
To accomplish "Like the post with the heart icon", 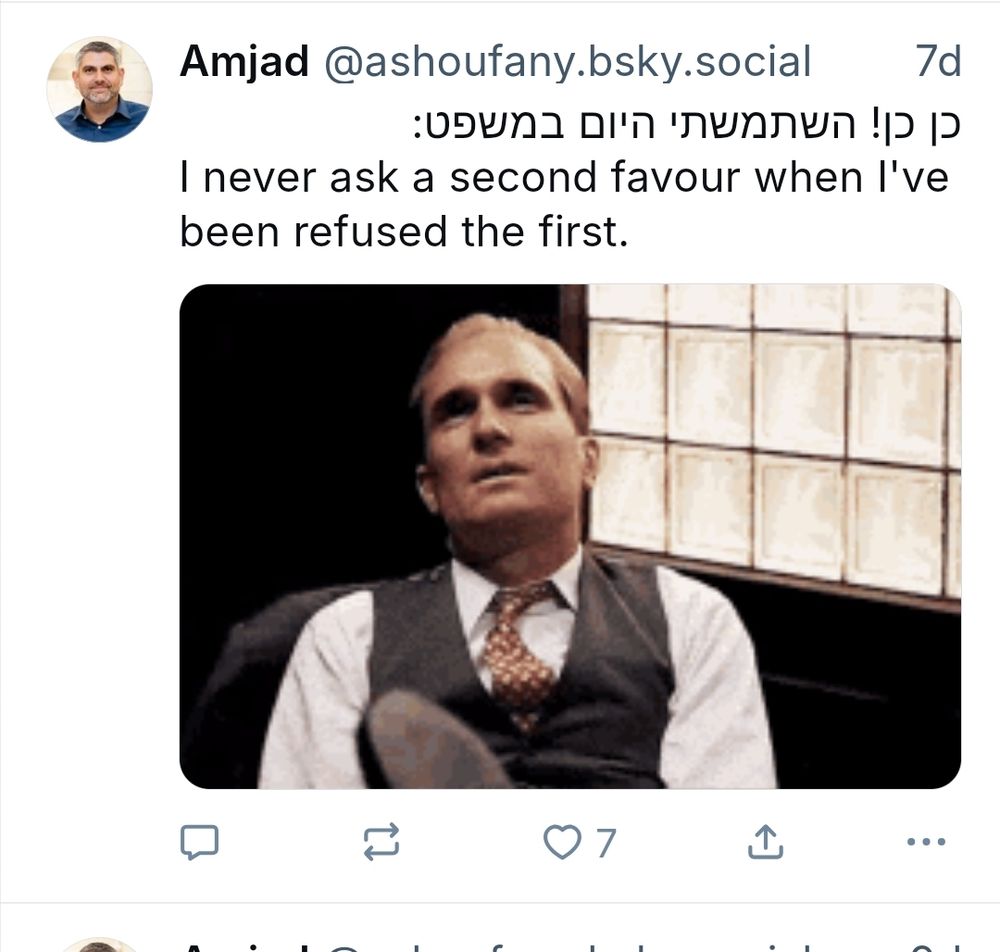I will click(x=561, y=843).
